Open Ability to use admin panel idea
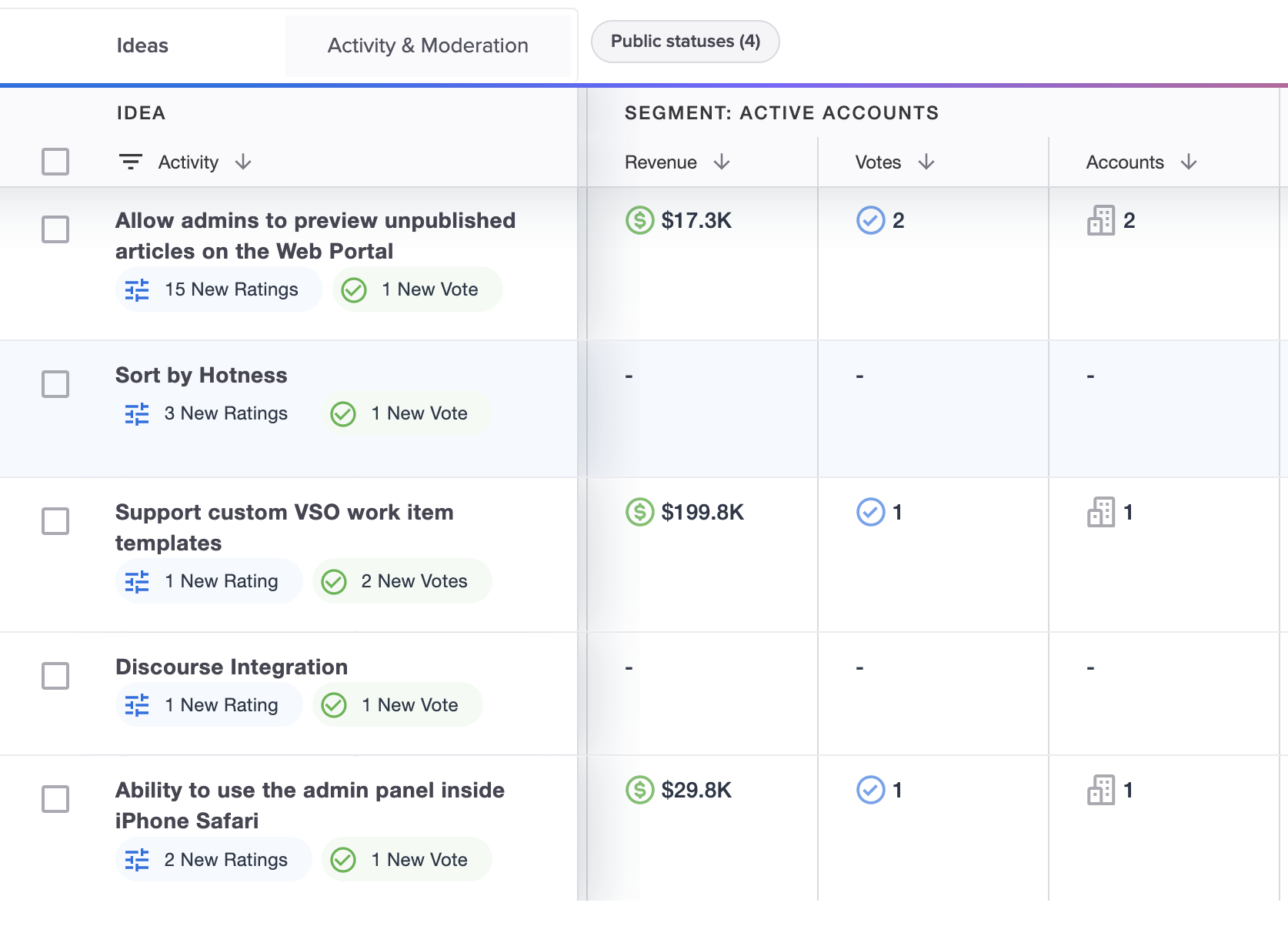Screen dimensions: 1288x933 click(x=310, y=805)
